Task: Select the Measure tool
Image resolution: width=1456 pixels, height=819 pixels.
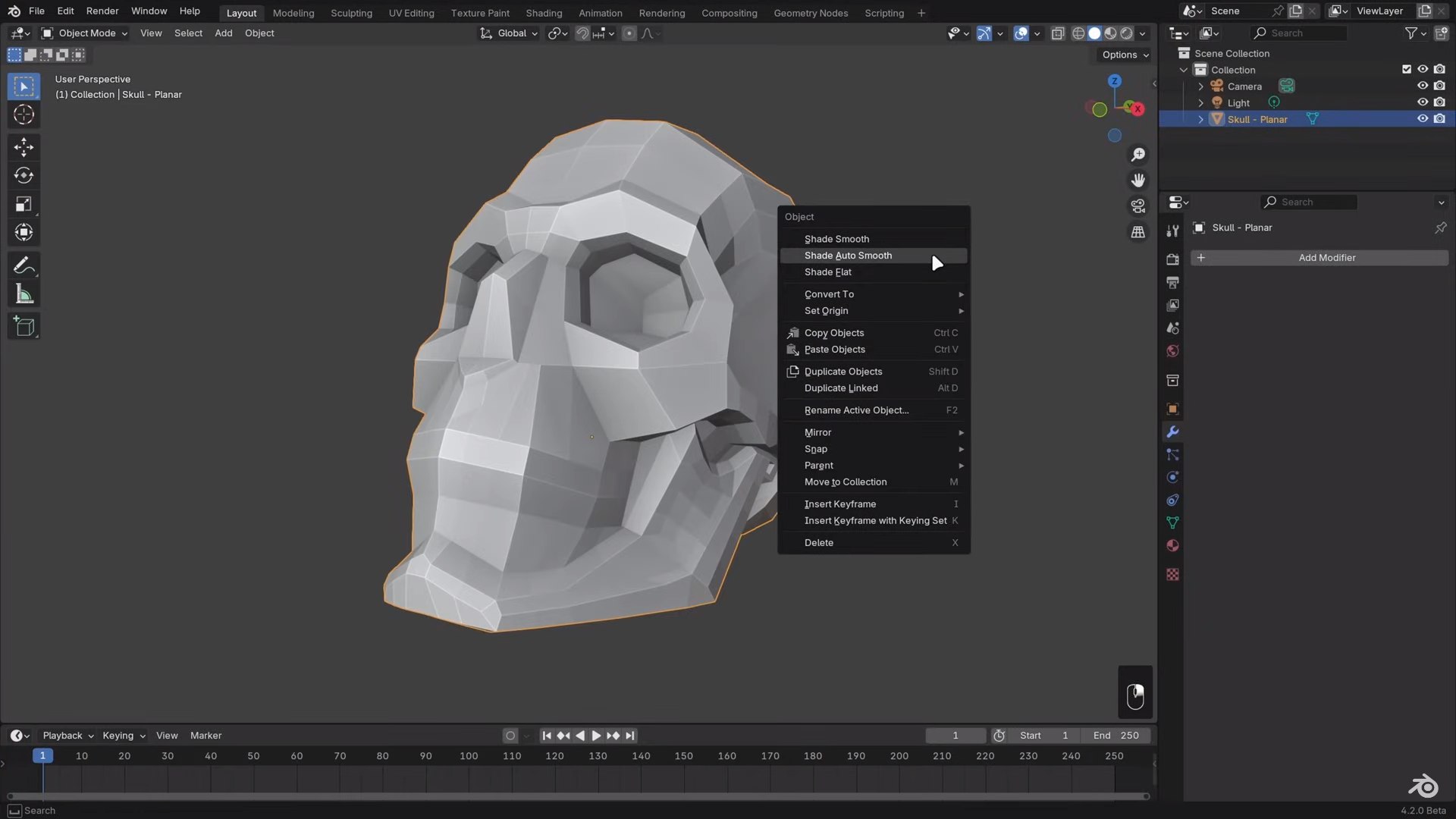Action: 24,293
